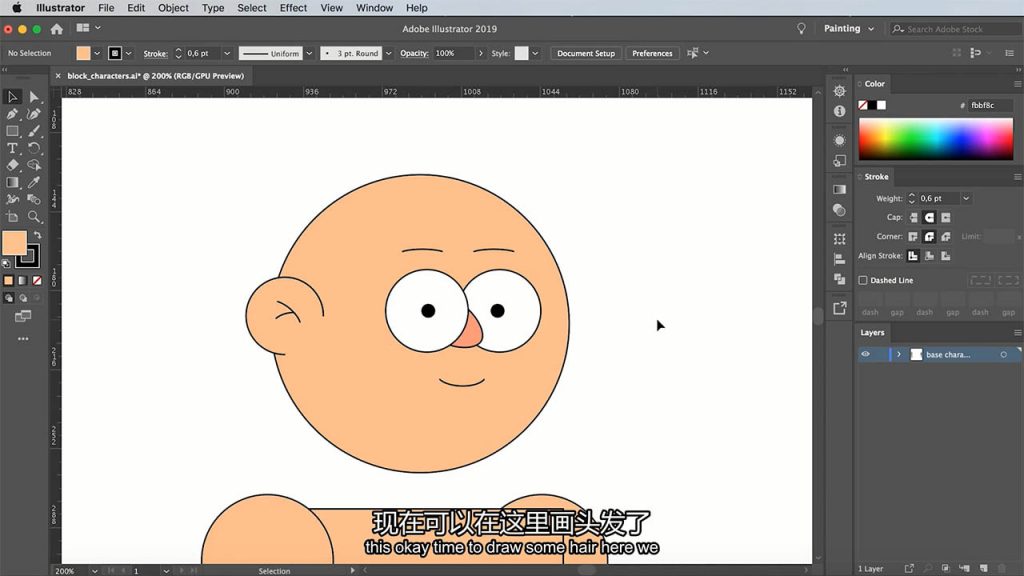The image size is (1024, 576).
Task: Expand the base chara layer
Action: (x=899, y=354)
